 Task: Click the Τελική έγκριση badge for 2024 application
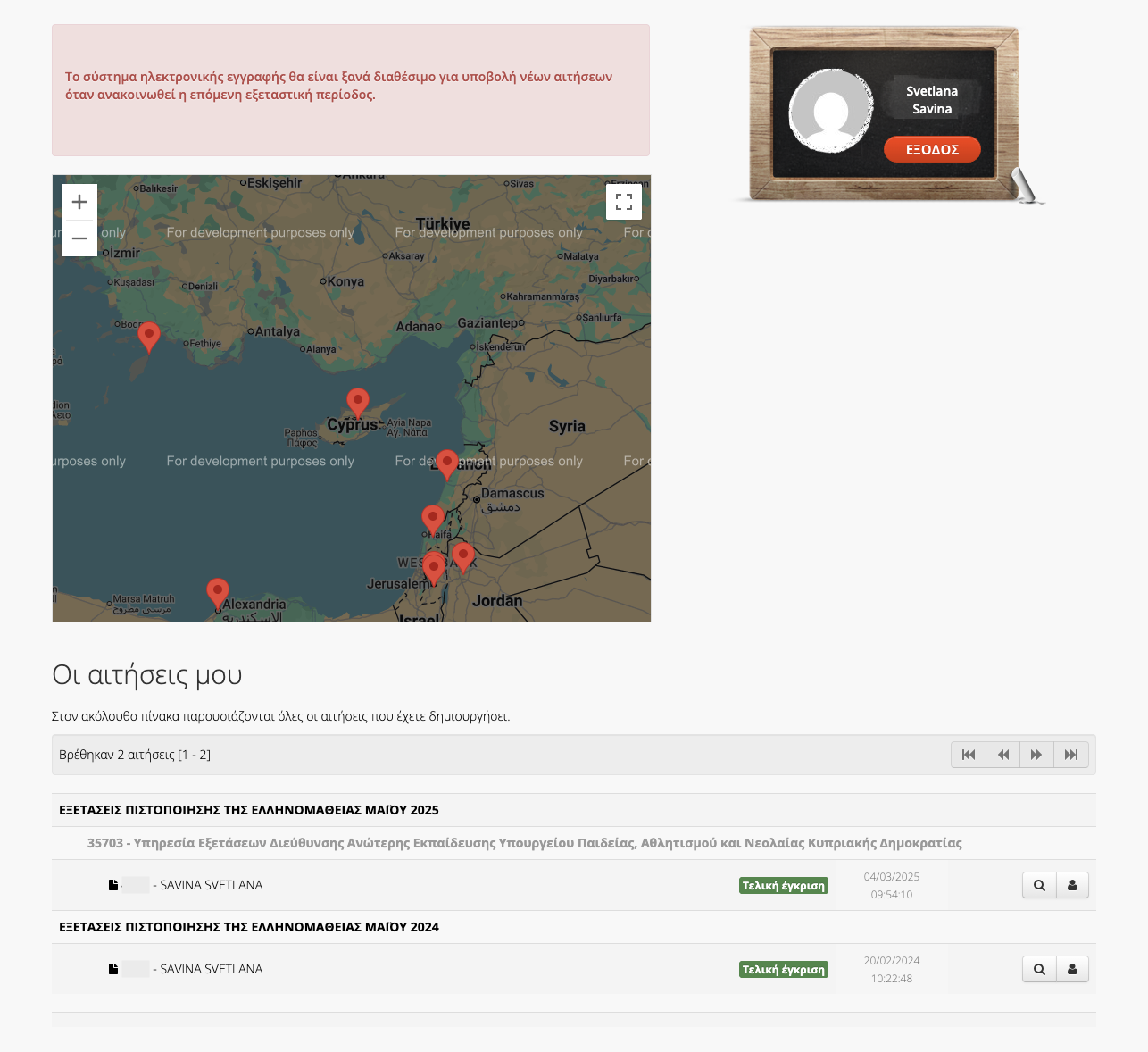click(784, 970)
